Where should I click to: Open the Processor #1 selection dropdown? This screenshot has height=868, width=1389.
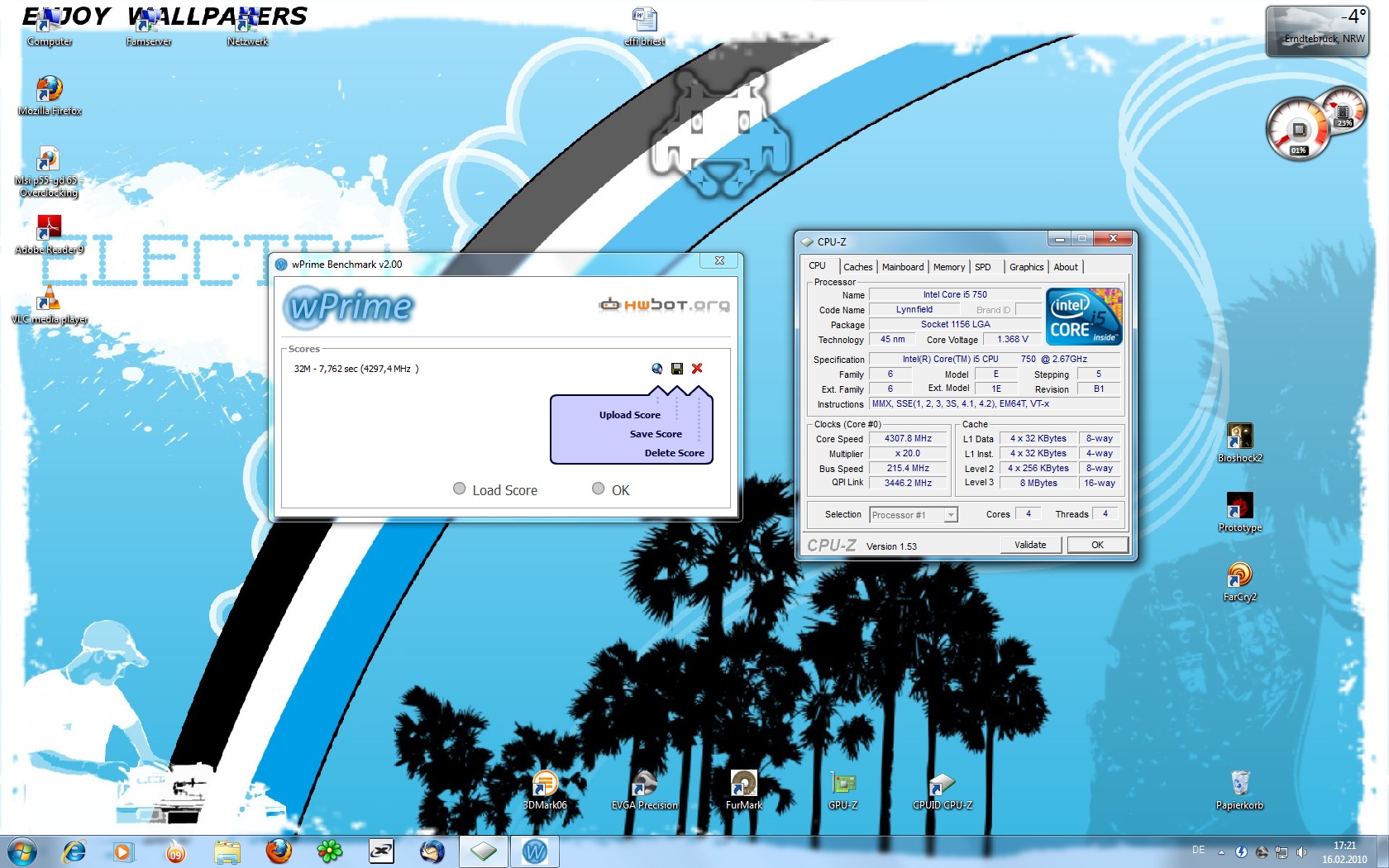[x=914, y=514]
